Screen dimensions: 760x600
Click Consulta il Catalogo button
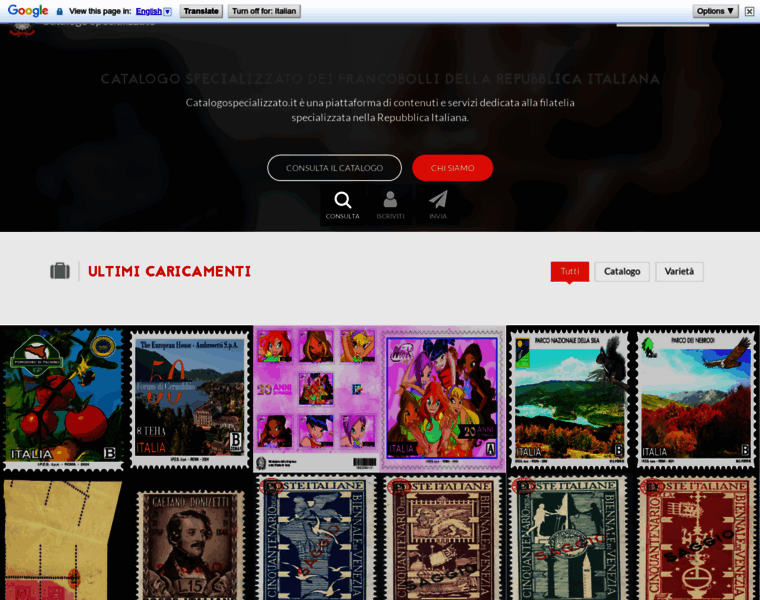tap(334, 168)
